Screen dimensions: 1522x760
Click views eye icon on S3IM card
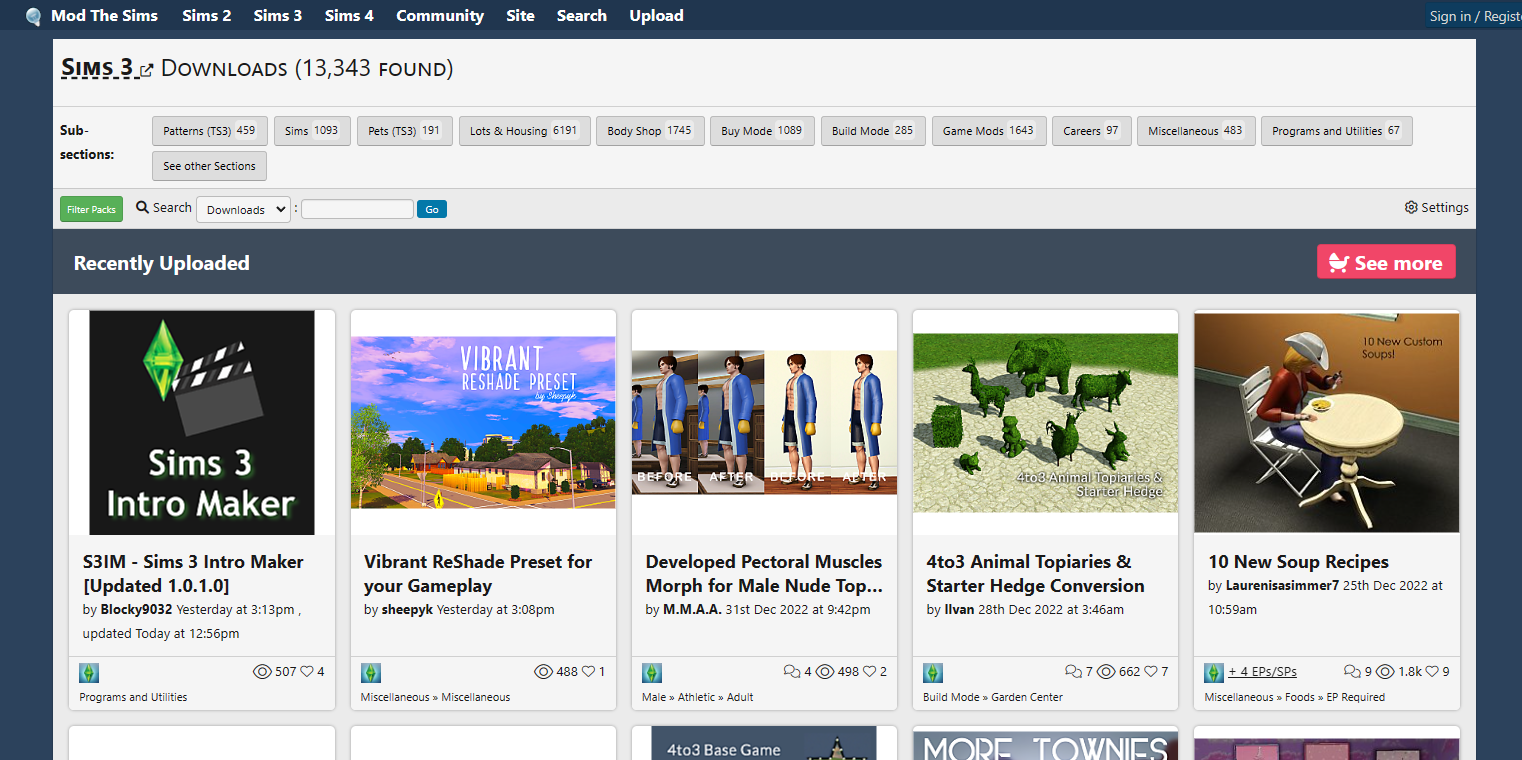click(x=263, y=672)
